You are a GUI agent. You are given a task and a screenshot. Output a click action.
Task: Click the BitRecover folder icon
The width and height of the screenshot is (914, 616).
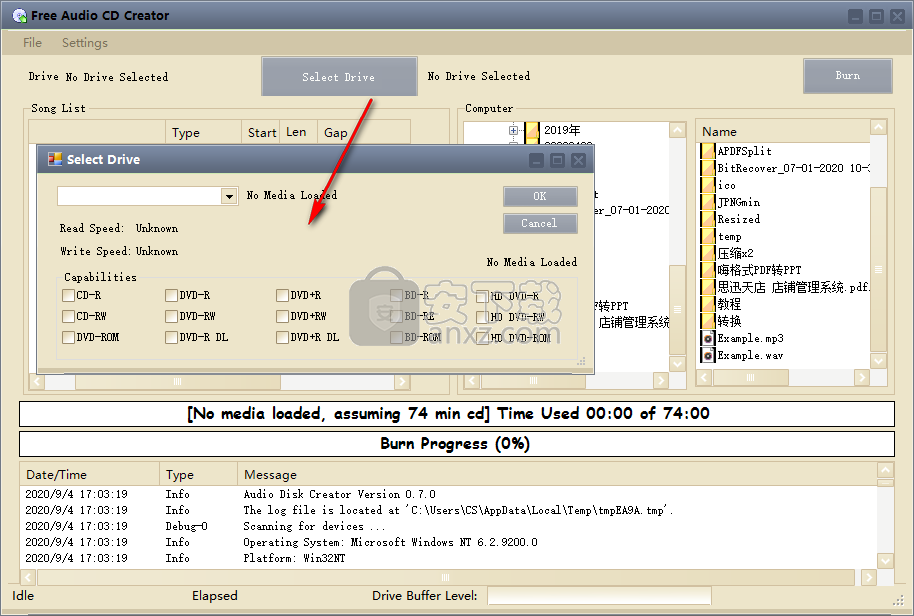coord(708,168)
